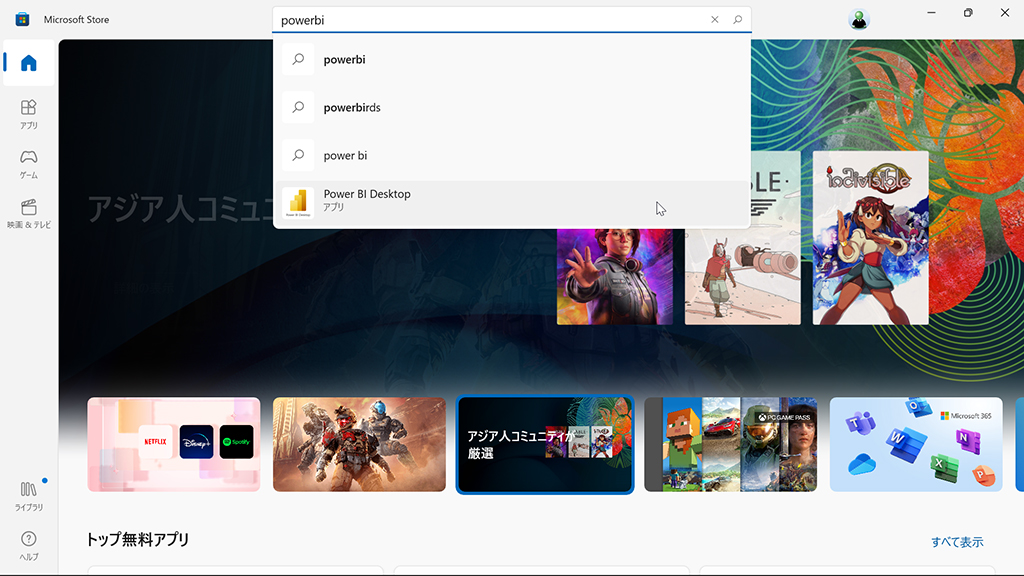Open the アジア人コミュニティが厳選 banner
1024x576 pixels.
click(545, 444)
